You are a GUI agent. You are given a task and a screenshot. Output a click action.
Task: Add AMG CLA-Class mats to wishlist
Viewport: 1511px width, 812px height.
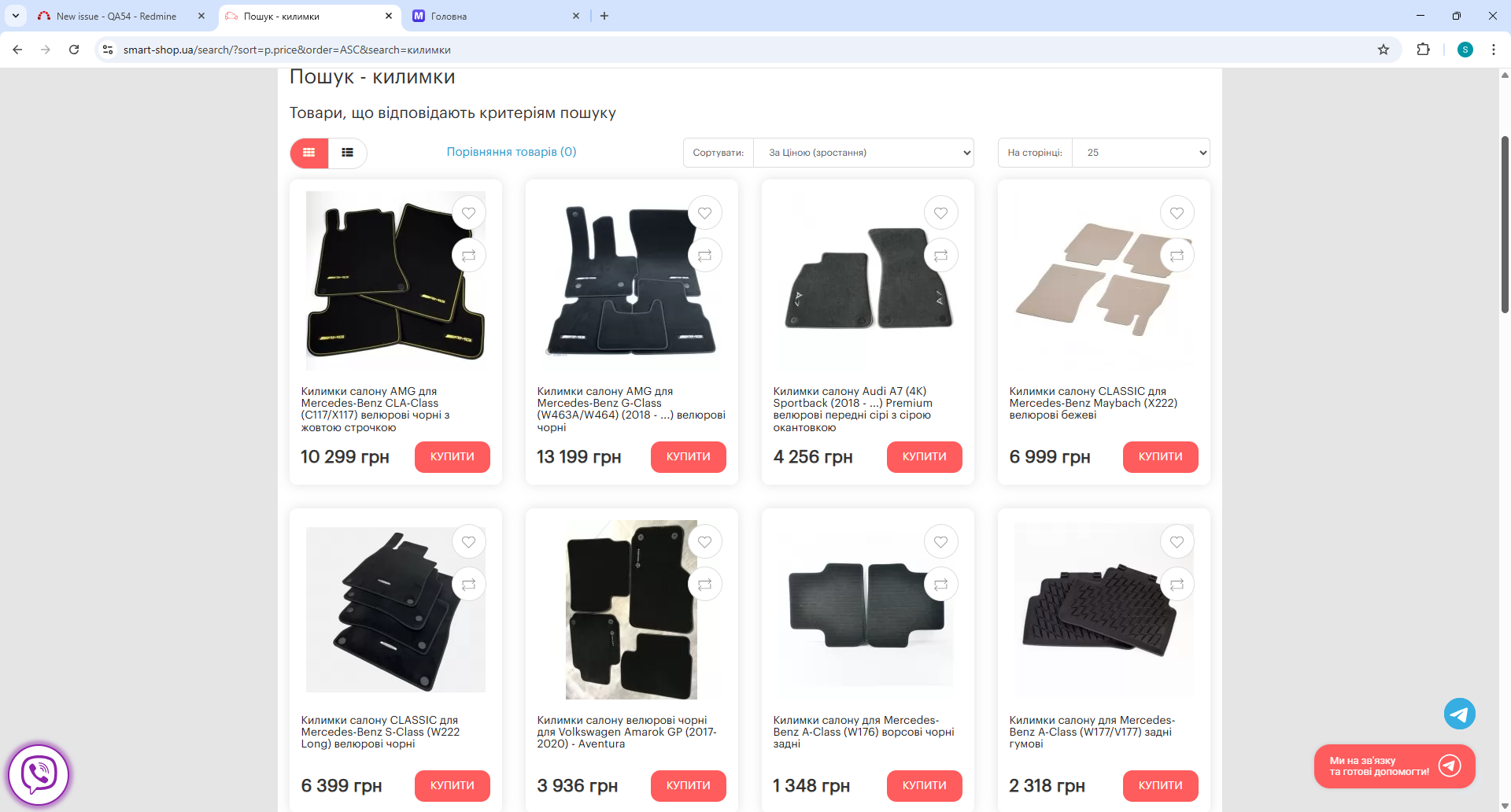tap(468, 213)
